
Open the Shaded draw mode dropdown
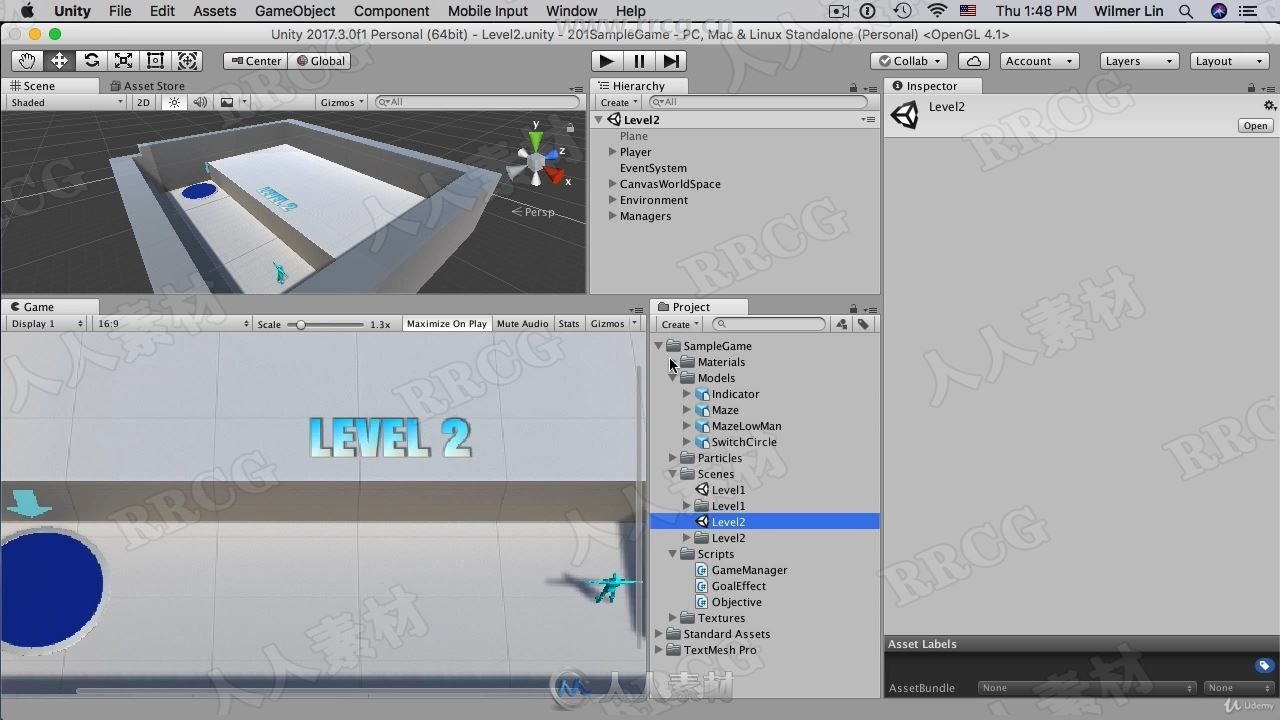tap(66, 102)
